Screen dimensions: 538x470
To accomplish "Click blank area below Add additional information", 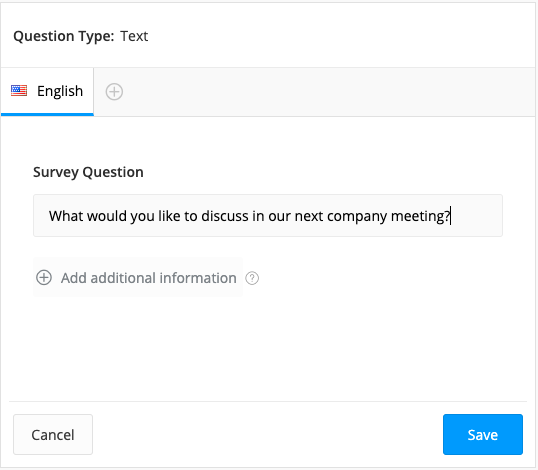I will point(268,346).
